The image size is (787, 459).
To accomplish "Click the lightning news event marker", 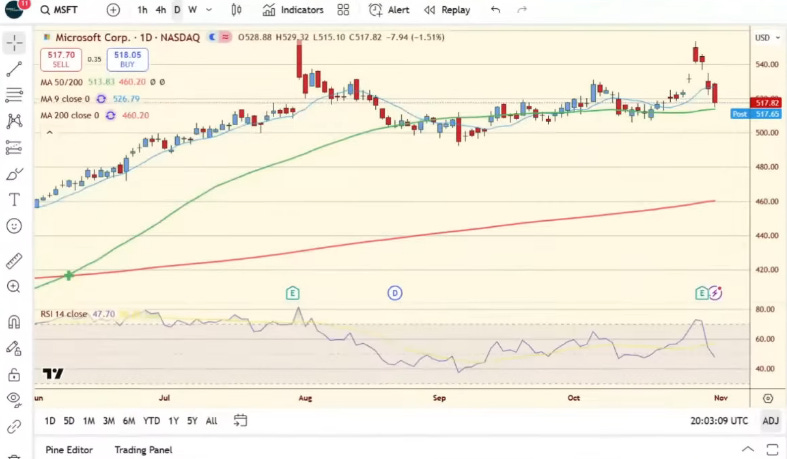I will 716,292.
